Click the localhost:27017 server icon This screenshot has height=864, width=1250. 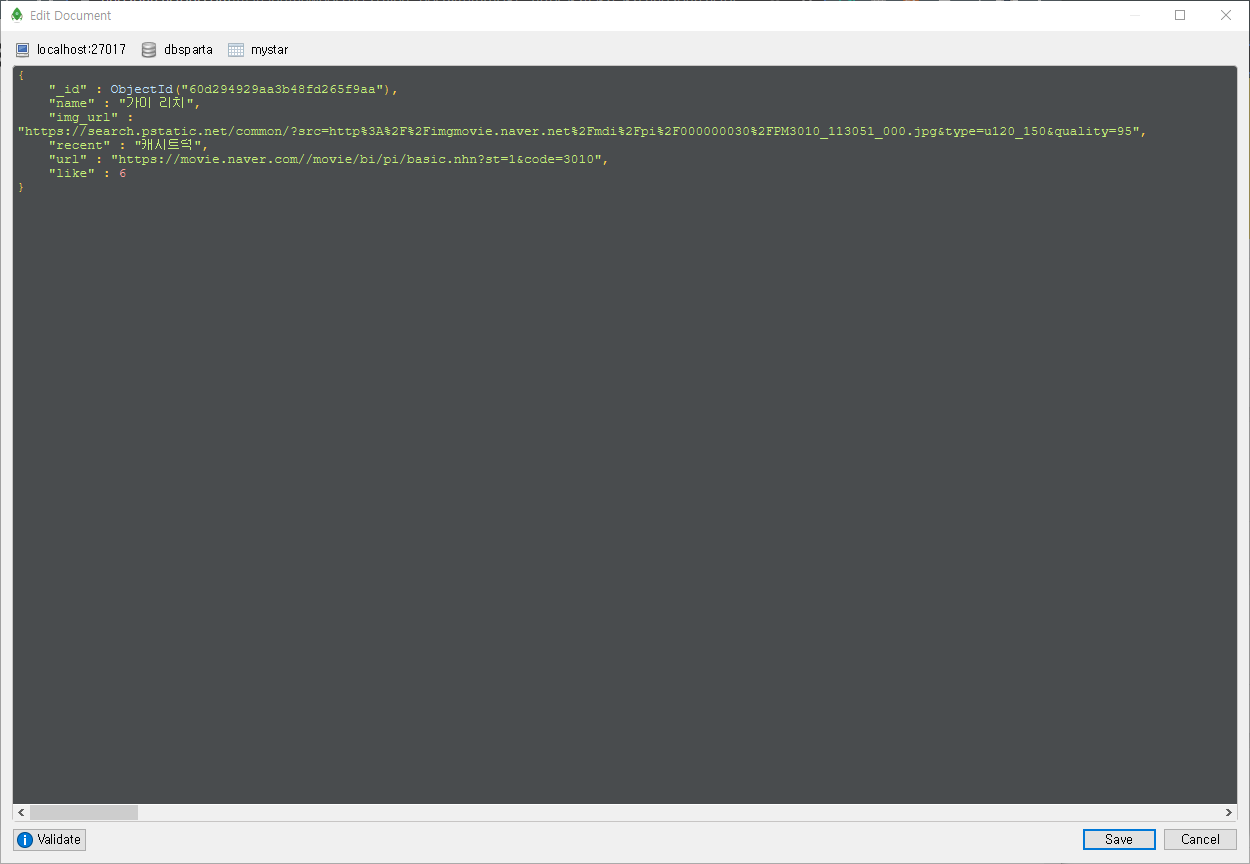click(23, 49)
